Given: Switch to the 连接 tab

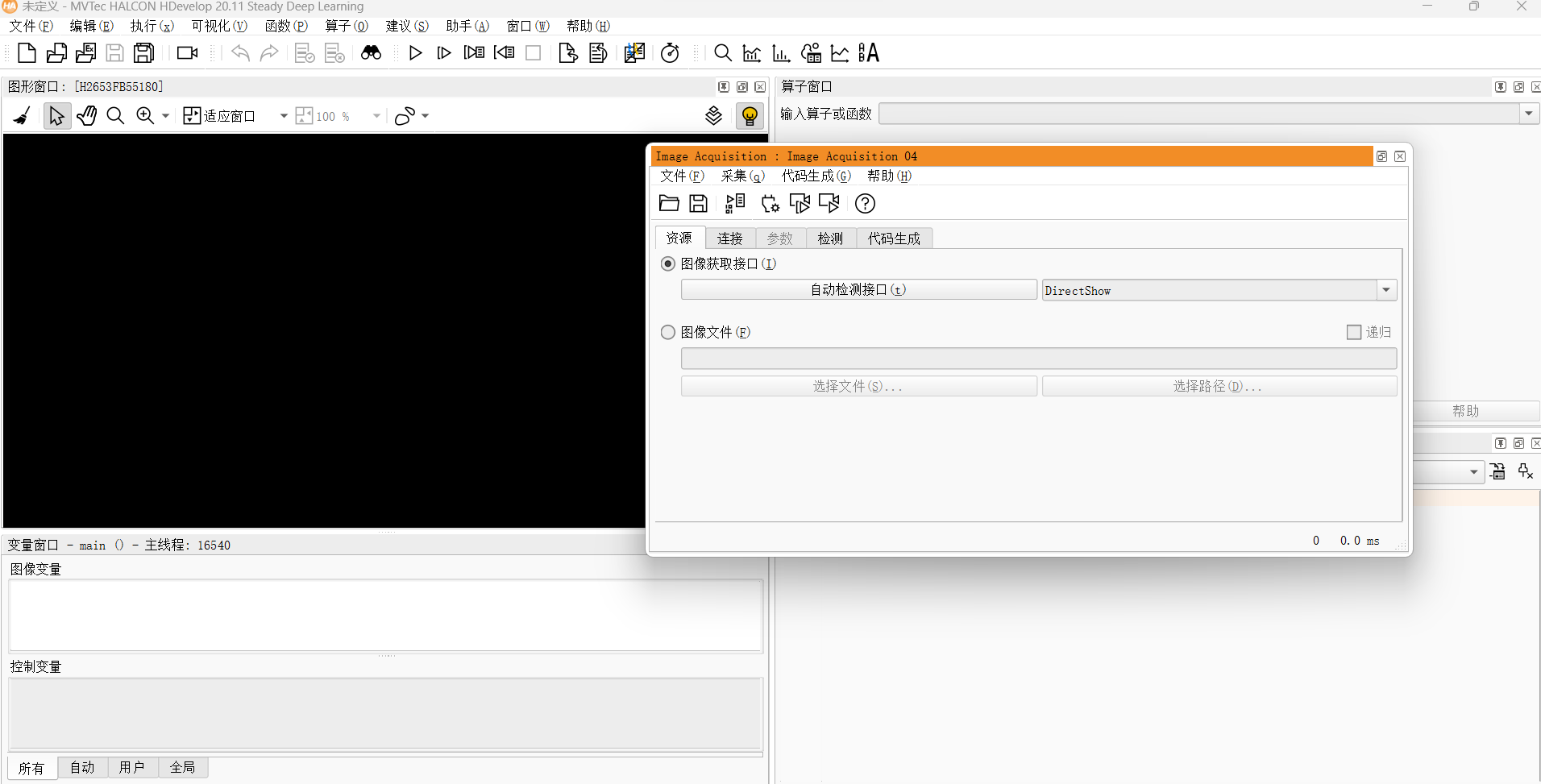Looking at the screenshot, I should [730, 239].
